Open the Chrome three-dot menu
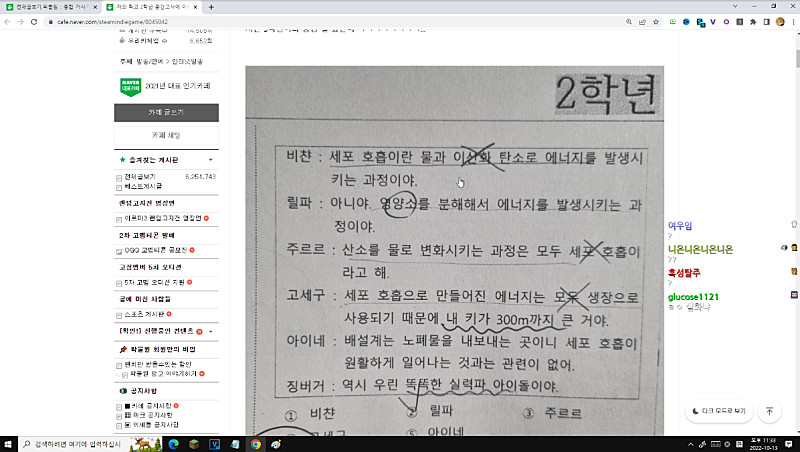 pyautogui.click(x=793, y=22)
